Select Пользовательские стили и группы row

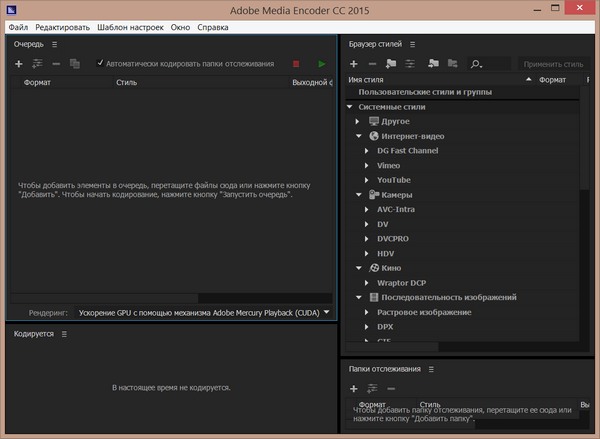(x=462, y=92)
